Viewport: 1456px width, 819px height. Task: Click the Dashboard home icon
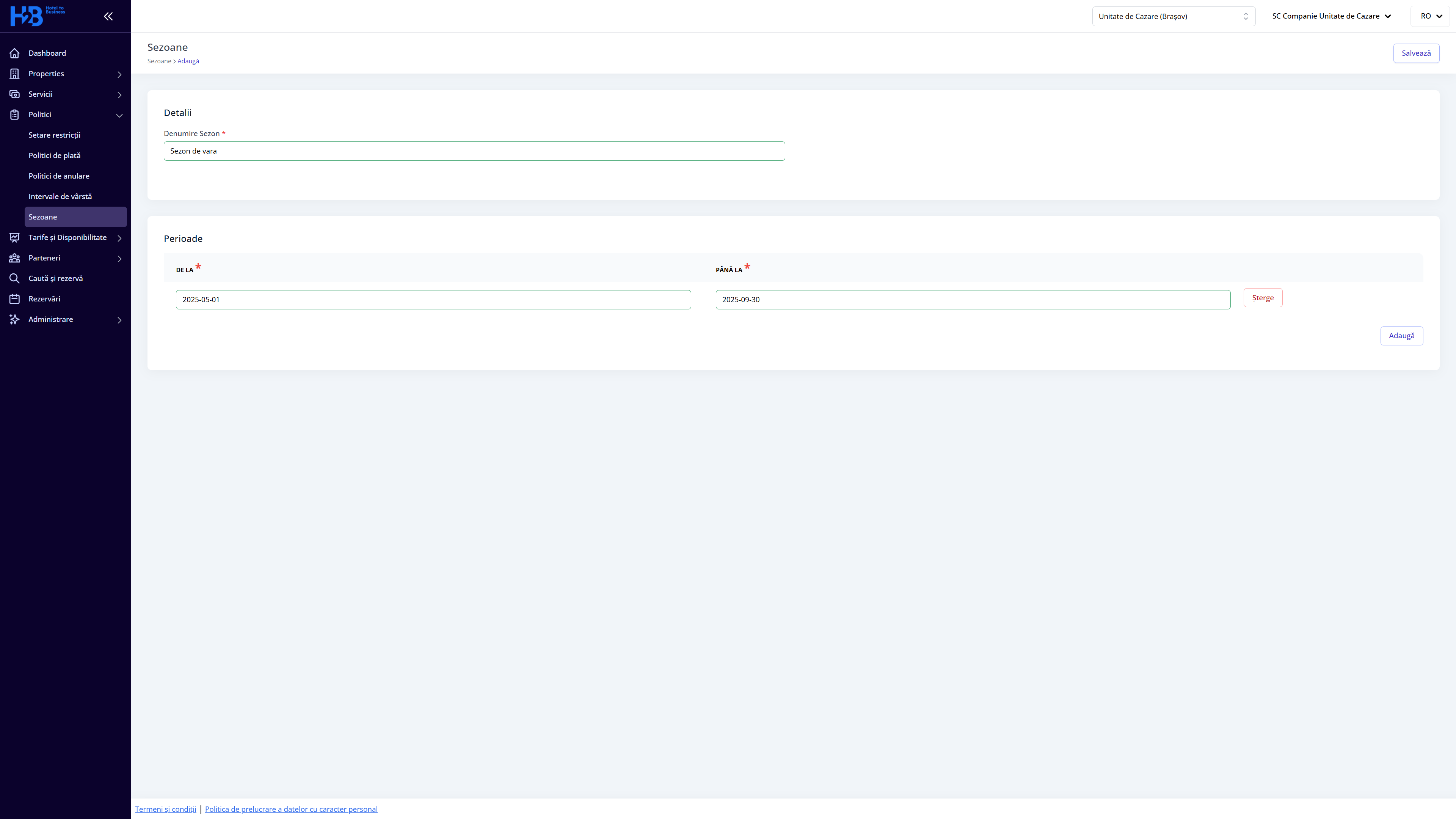coord(15,53)
